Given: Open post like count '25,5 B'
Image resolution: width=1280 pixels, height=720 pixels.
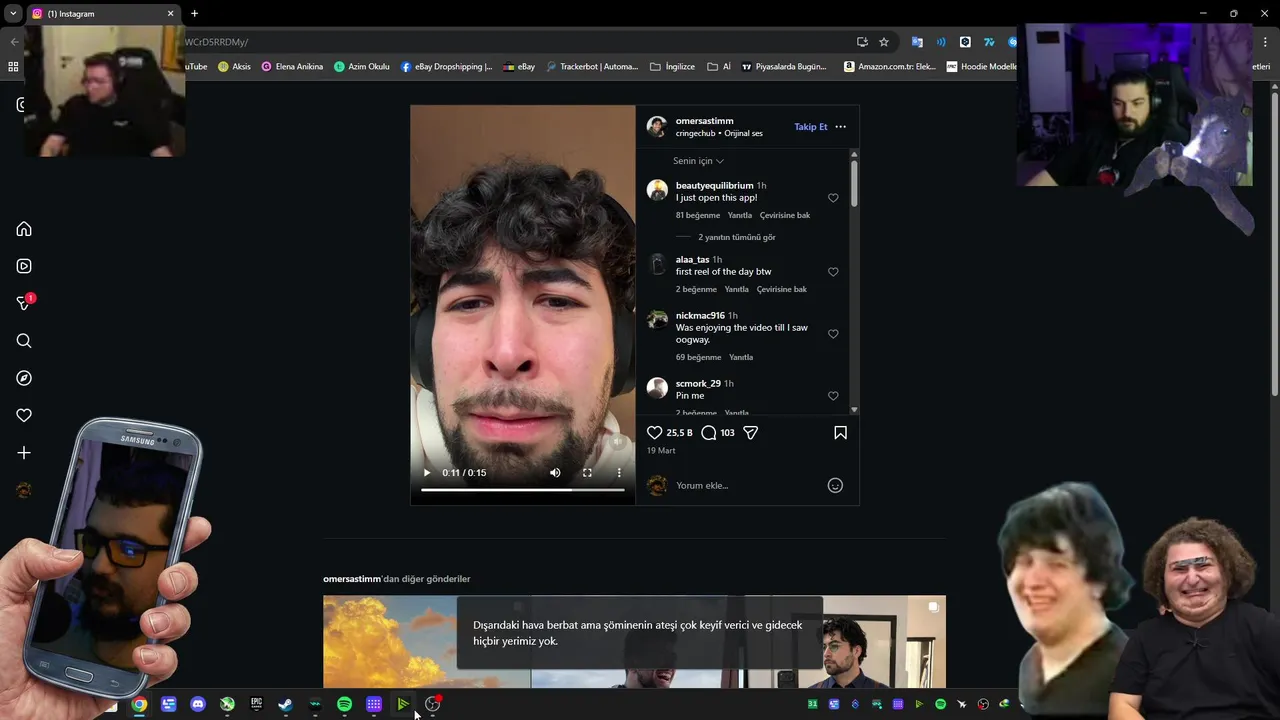Looking at the screenshot, I should pyautogui.click(x=680, y=433).
